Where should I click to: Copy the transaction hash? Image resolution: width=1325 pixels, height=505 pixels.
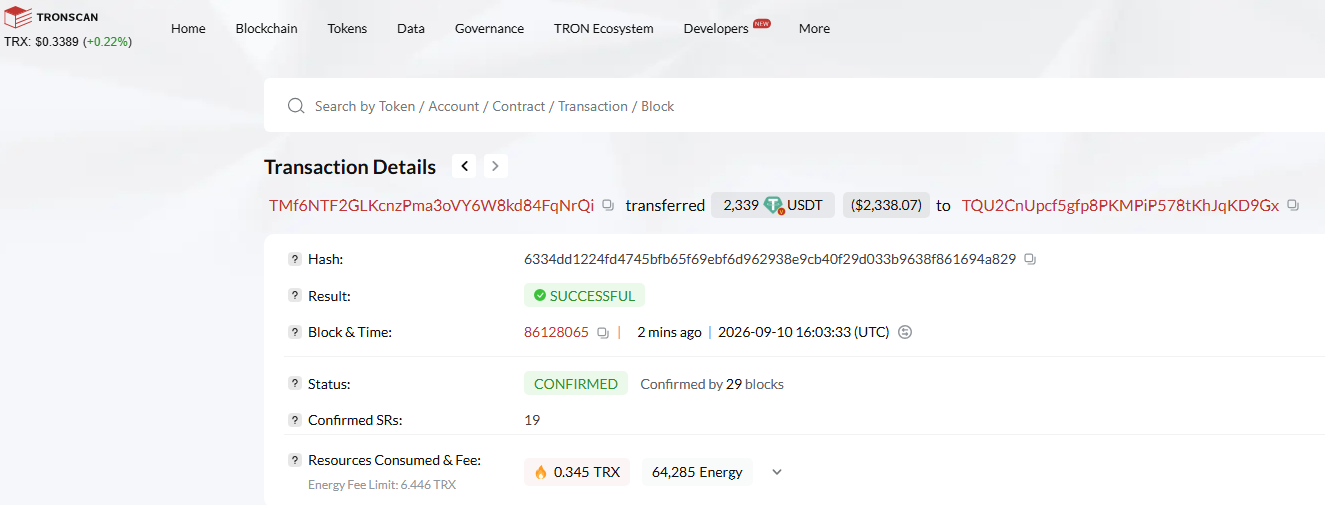pos(1030,259)
